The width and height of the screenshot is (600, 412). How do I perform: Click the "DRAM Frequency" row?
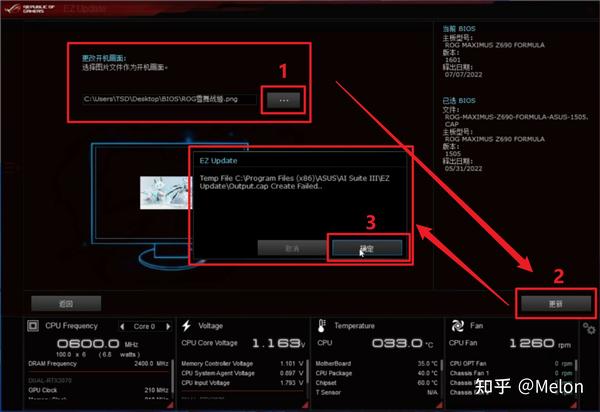tap(98, 363)
